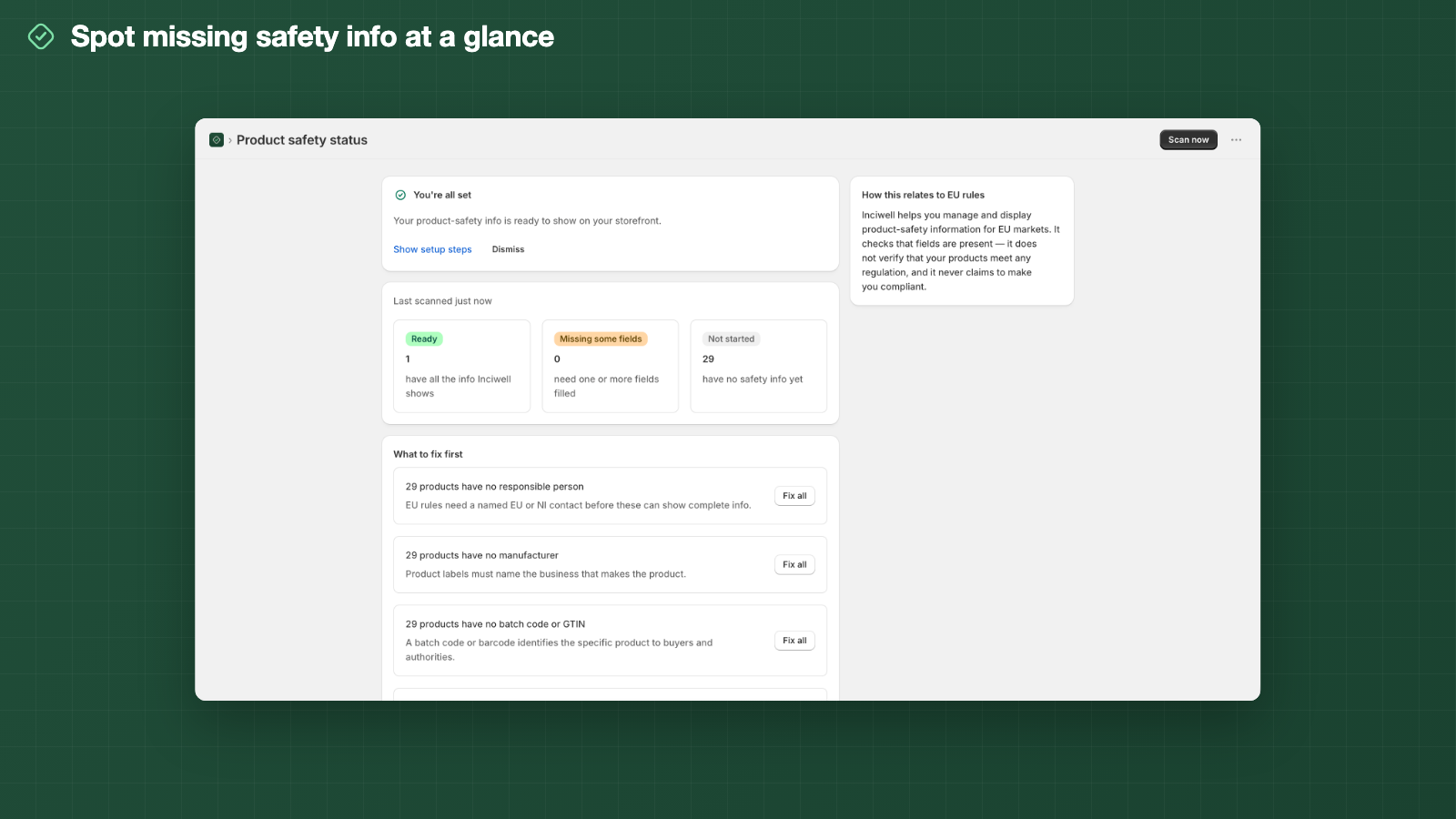Image resolution: width=1456 pixels, height=819 pixels.
Task: Click the What to fix first heading
Action: (428, 454)
